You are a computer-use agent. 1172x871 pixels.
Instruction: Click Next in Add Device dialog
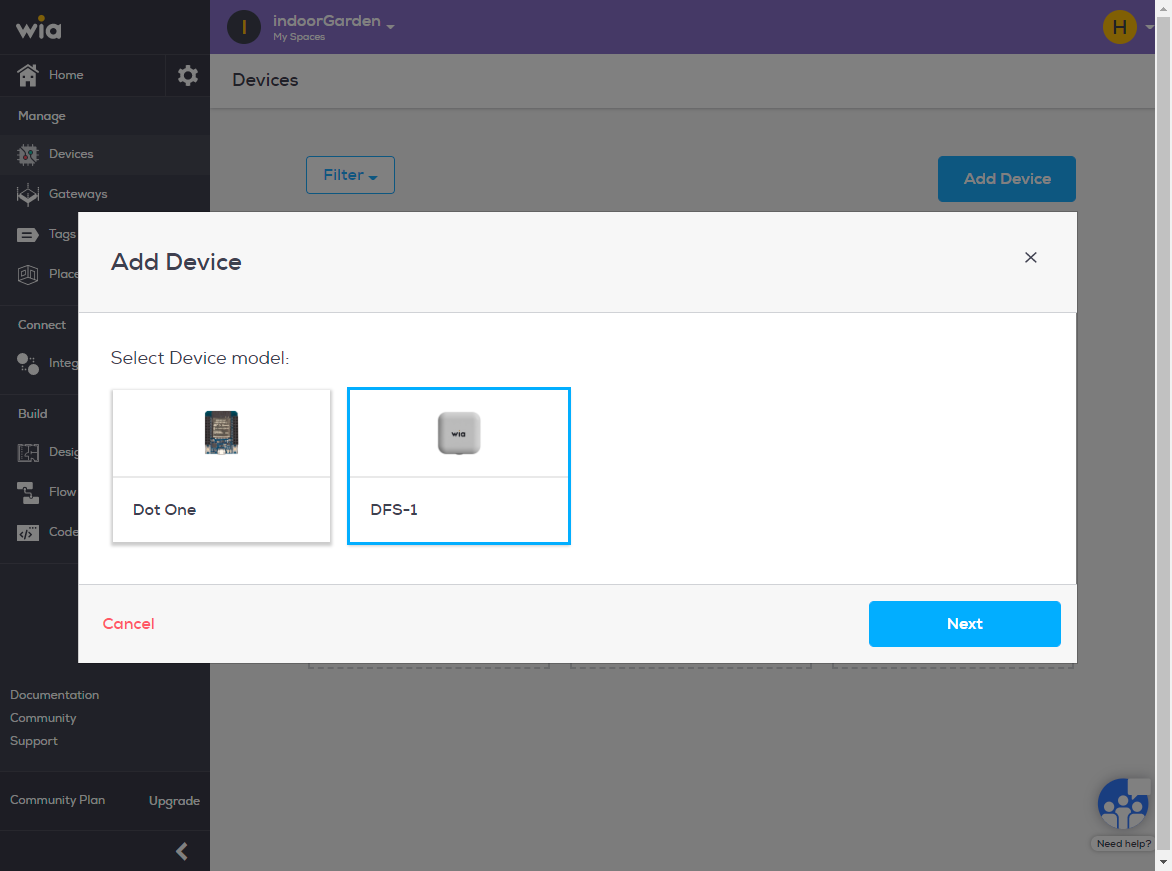[964, 624]
